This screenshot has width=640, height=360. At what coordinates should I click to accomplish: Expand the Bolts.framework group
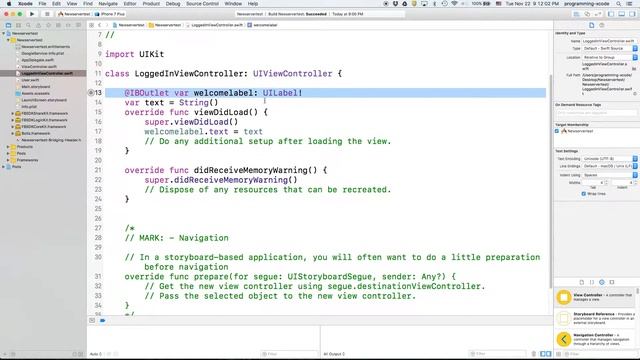(13, 133)
